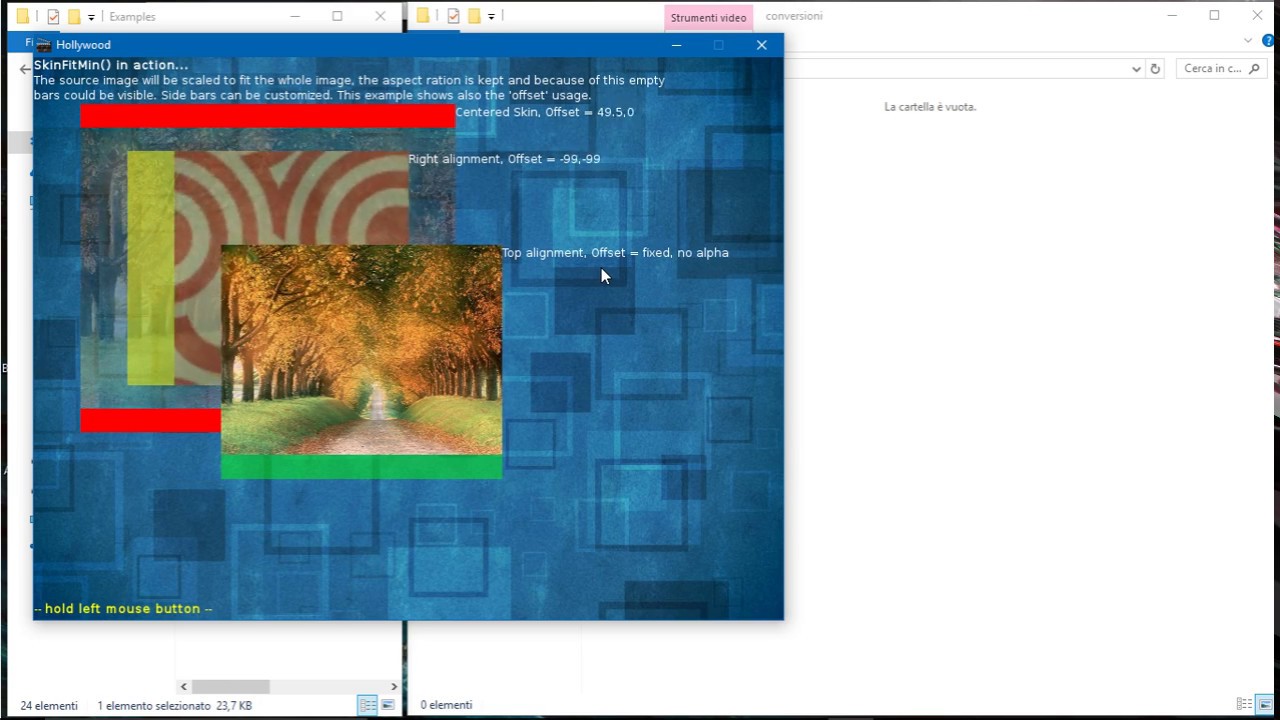Expand quick access toolbar dropdown in conversioni window

click(x=491, y=16)
